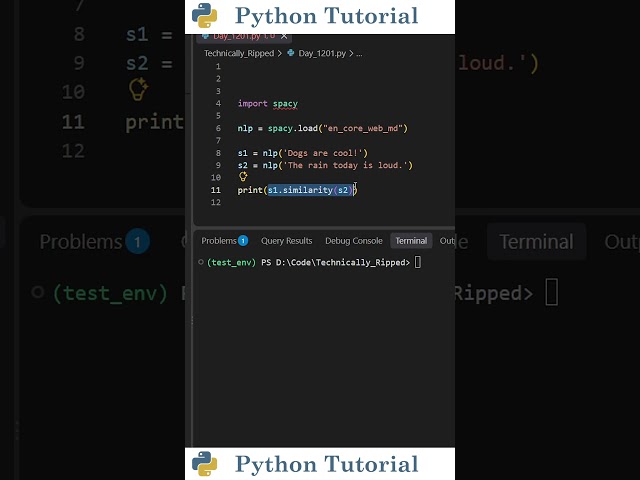This screenshot has width=640, height=480.
Task: Click 'Dogs are cool!' string on line 8
Action: tap(323, 153)
